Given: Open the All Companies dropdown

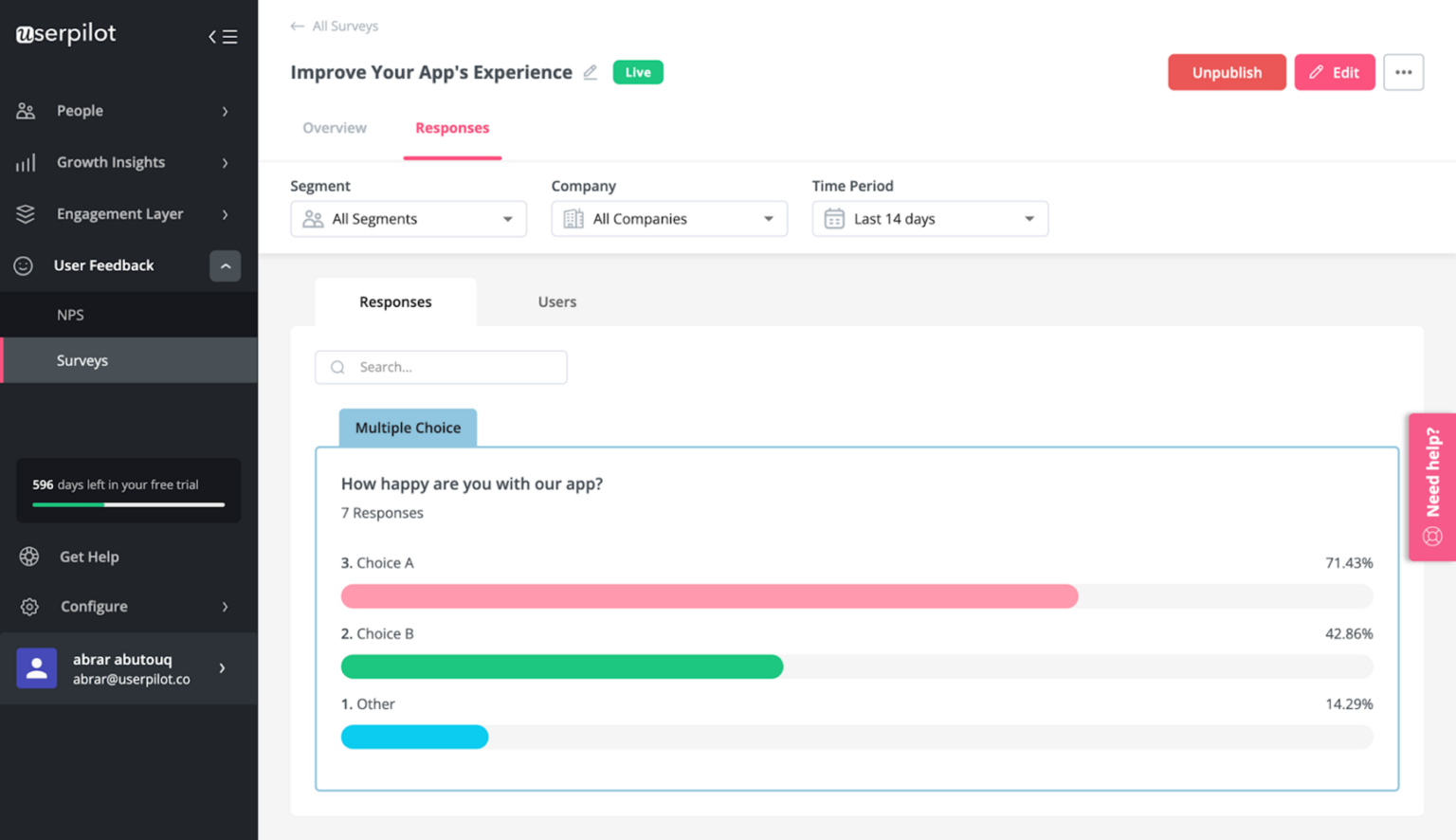Looking at the screenshot, I should point(668,218).
